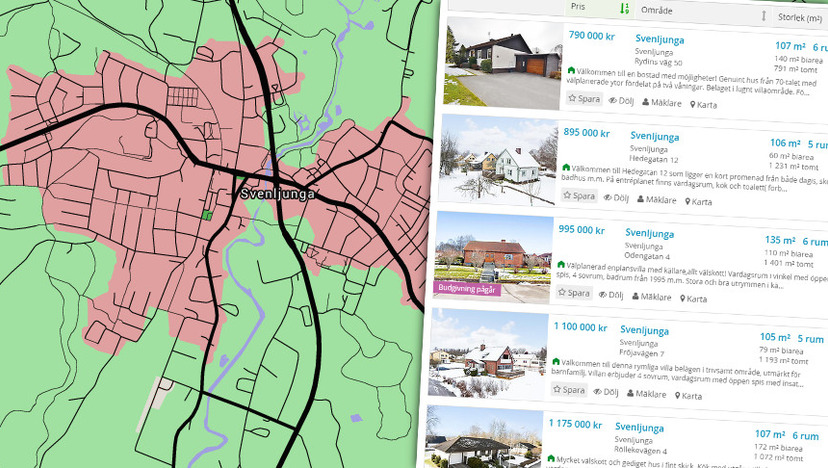Hide the Hedegatan 12 listing with Dölj
Image resolution: width=828 pixels, height=468 pixels.
click(x=616, y=198)
